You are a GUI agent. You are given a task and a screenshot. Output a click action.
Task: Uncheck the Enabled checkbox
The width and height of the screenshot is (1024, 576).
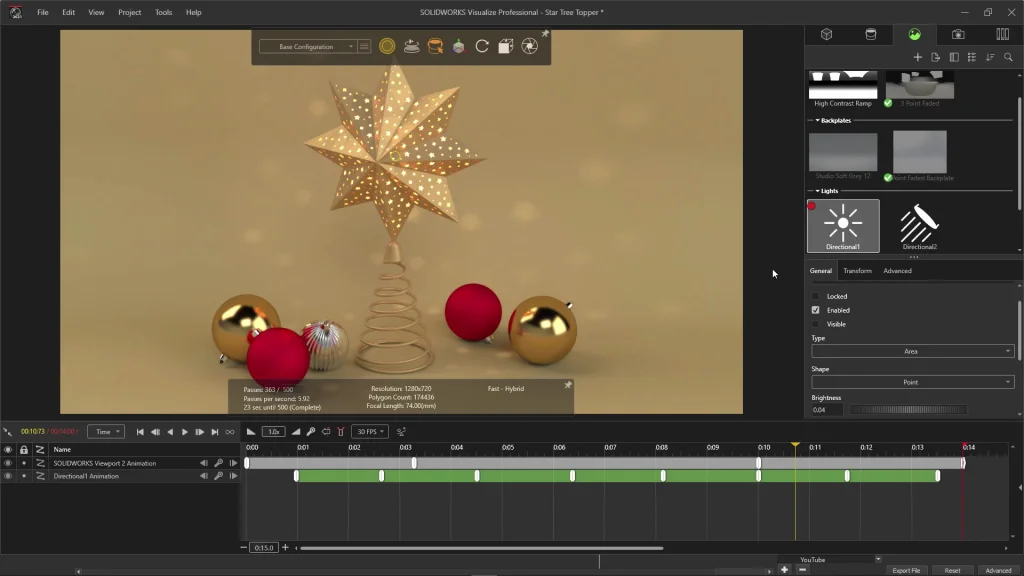815,310
